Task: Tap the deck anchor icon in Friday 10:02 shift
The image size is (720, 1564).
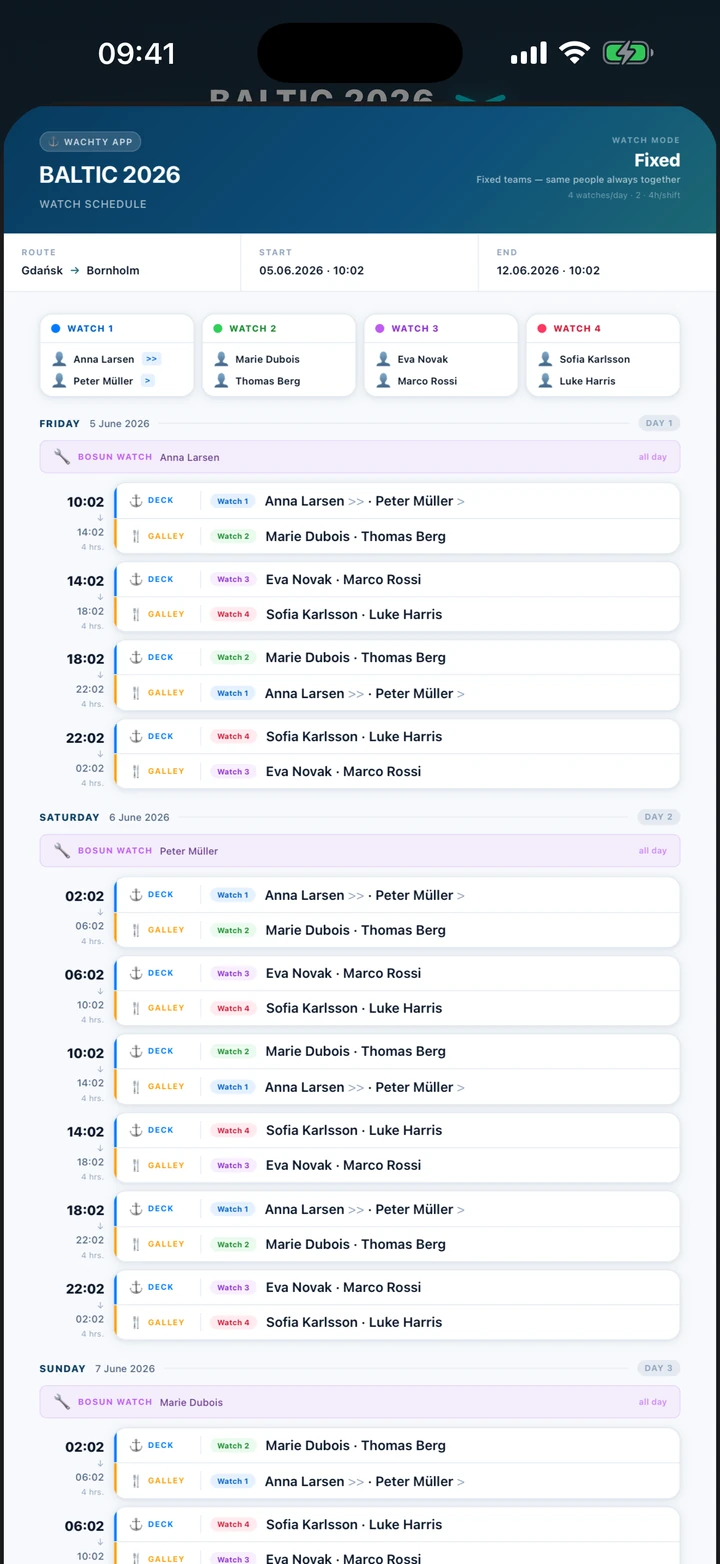Action: (x=136, y=501)
